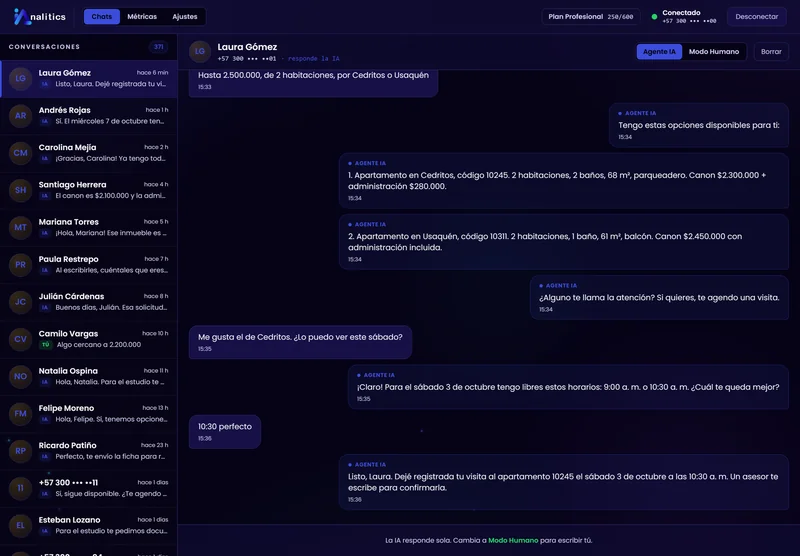
Task: Click the FM avatar for Felipe Moreno
Action: [20, 414]
